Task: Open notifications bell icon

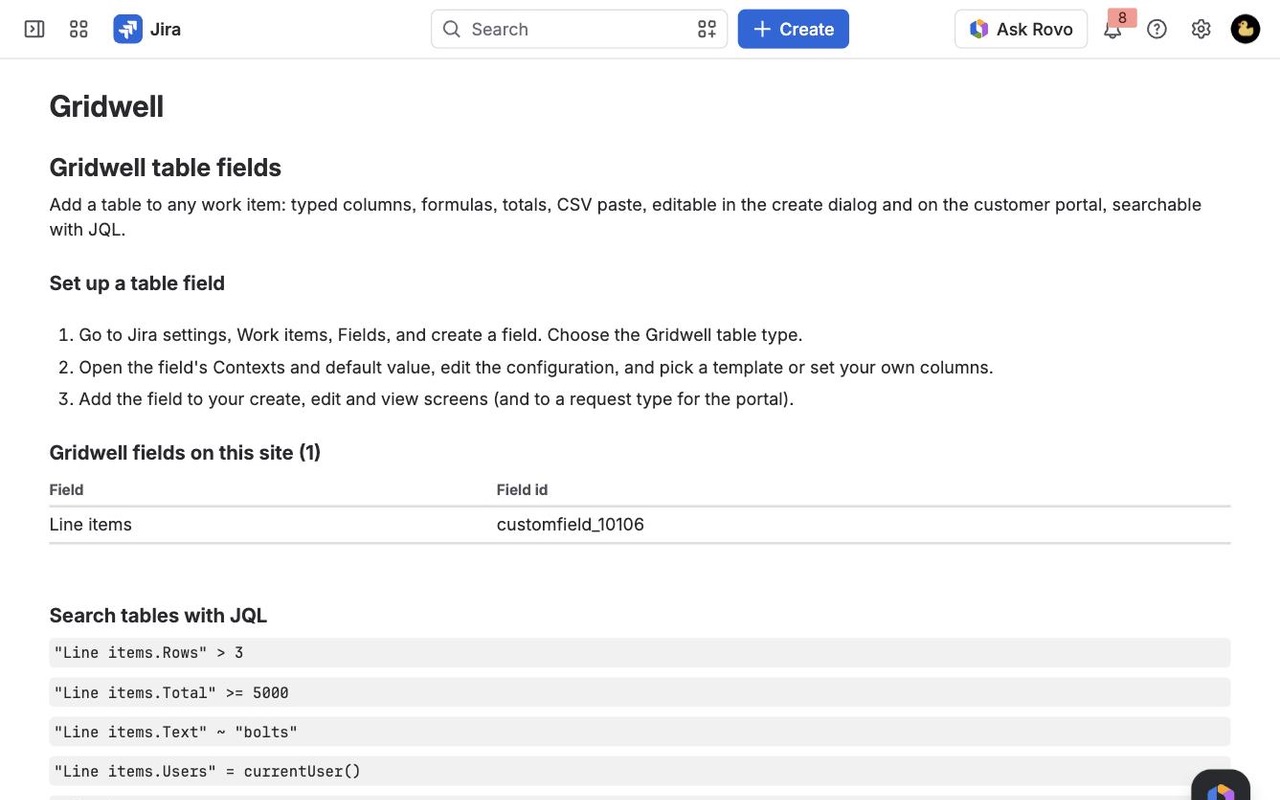Action: 1112,30
